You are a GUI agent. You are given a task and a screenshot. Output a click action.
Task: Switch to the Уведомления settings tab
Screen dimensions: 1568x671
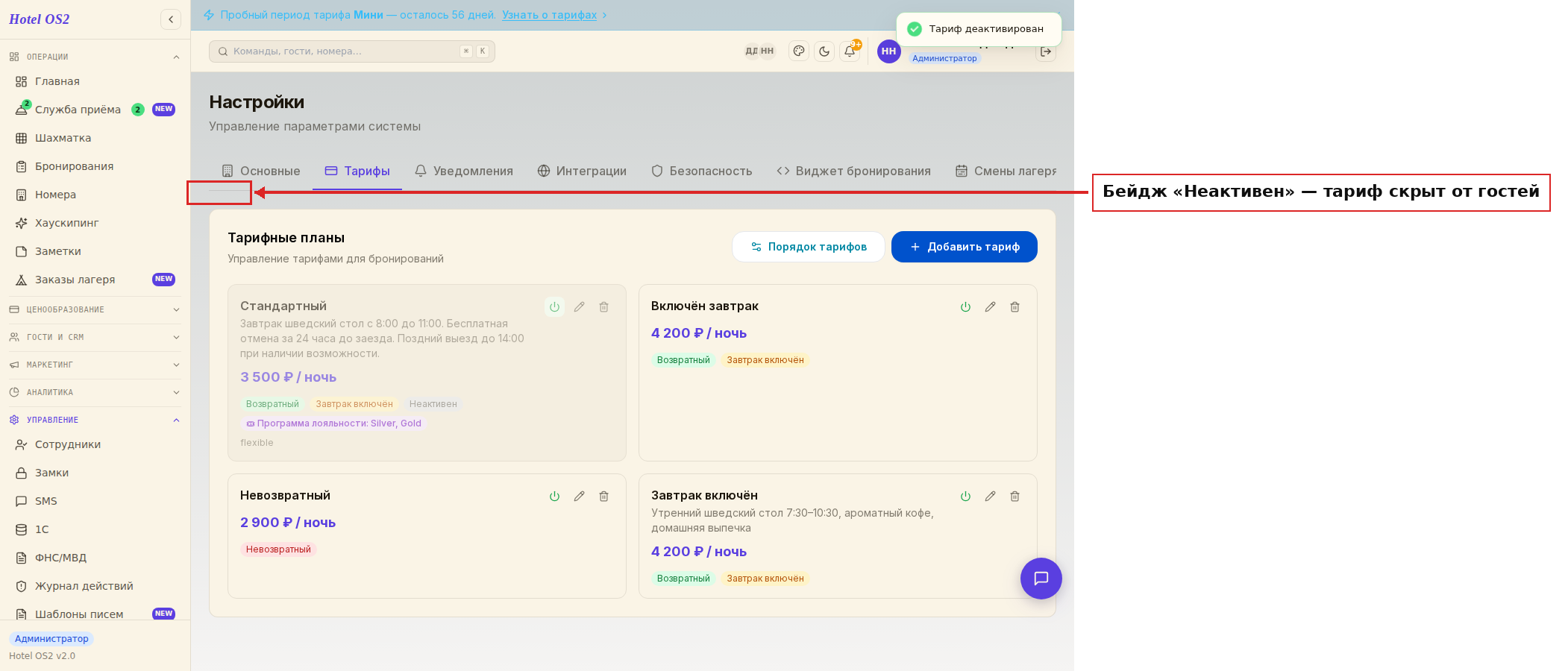click(463, 171)
